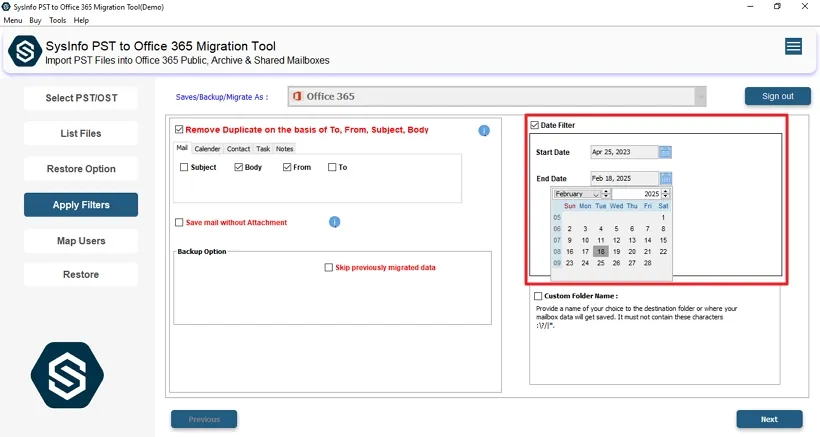Click the Office 365 logo icon
Viewport: 820px width, 437px height.
click(297, 97)
